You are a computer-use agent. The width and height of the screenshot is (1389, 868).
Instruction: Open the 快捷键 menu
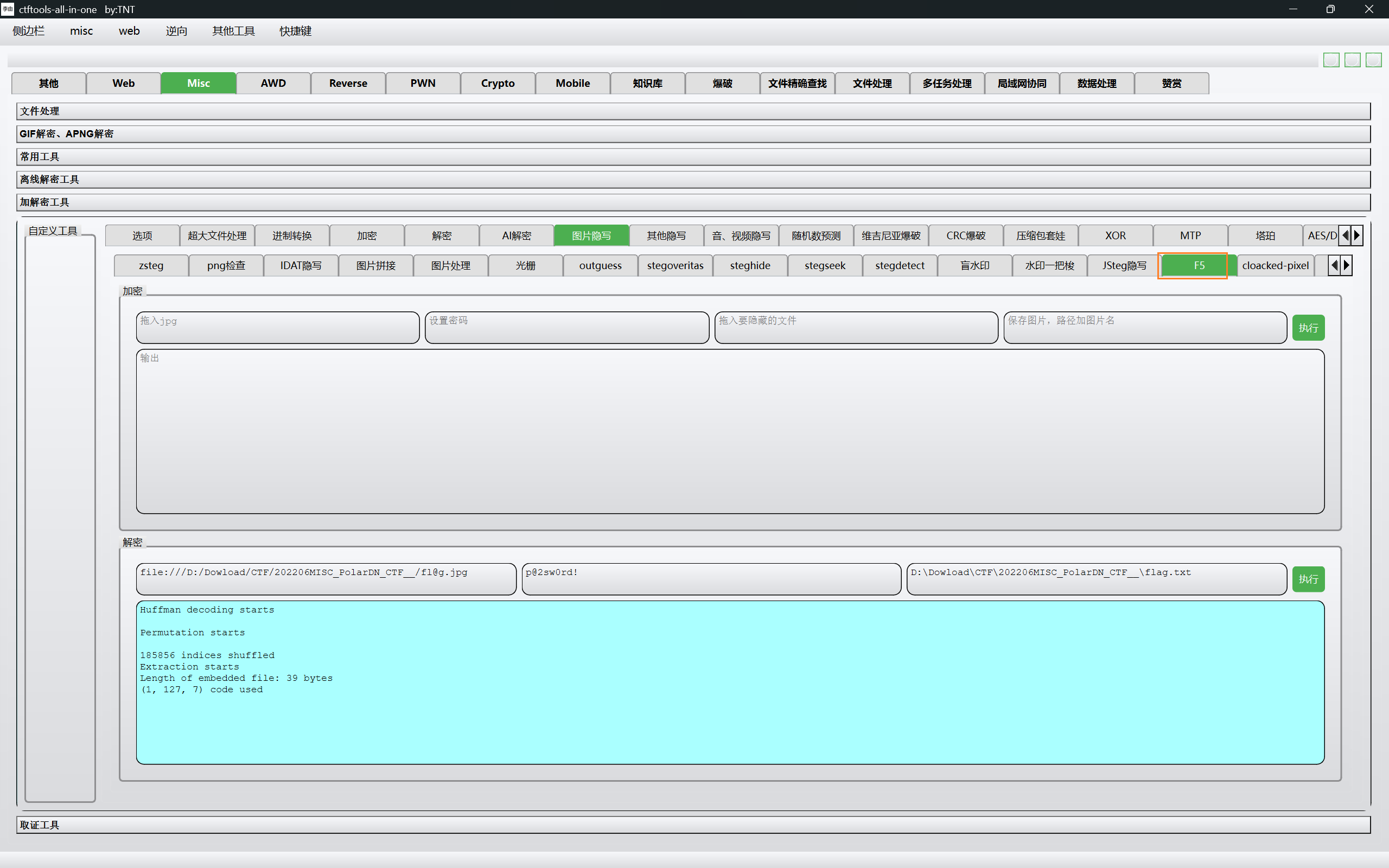pos(296,31)
